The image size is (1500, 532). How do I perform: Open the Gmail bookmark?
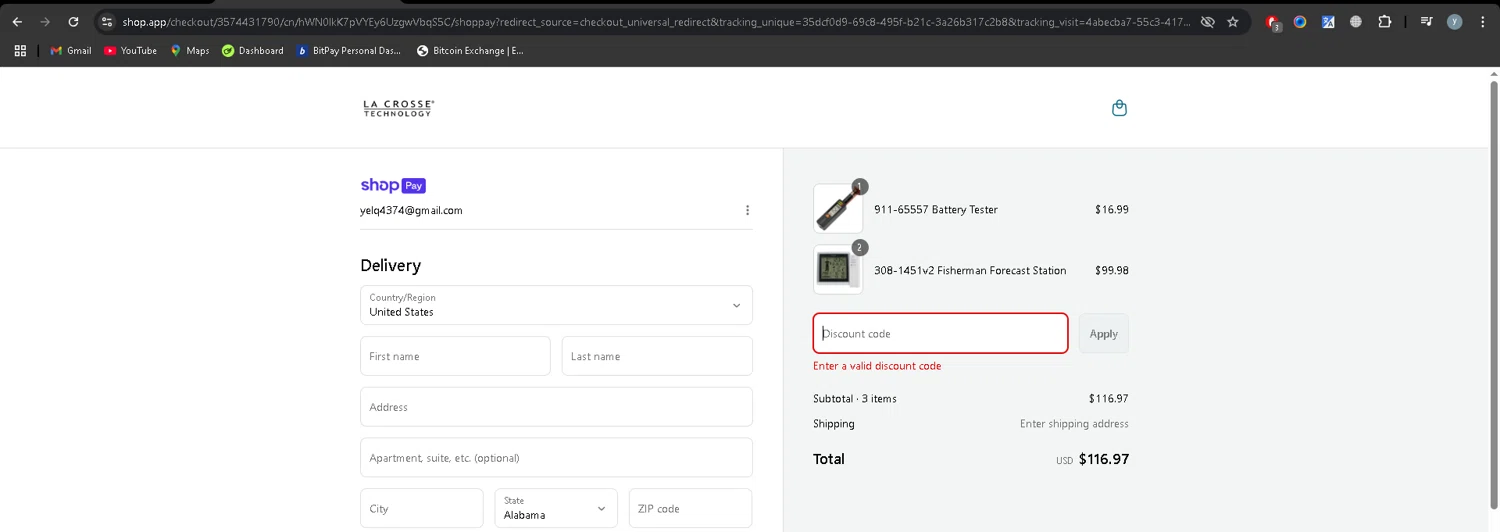click(x=71, y=50)
